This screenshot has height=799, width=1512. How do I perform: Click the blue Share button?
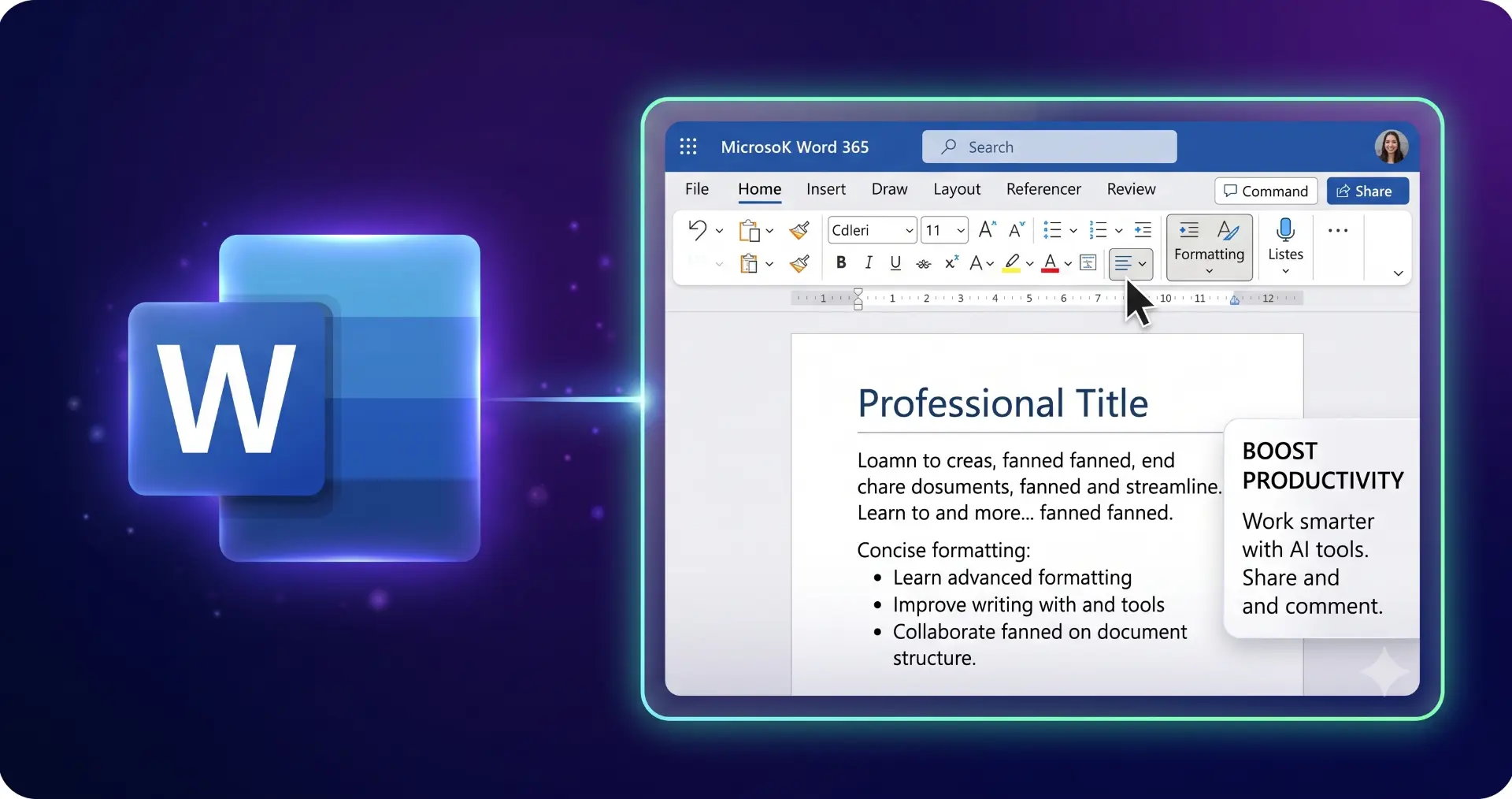[1368, 191]
